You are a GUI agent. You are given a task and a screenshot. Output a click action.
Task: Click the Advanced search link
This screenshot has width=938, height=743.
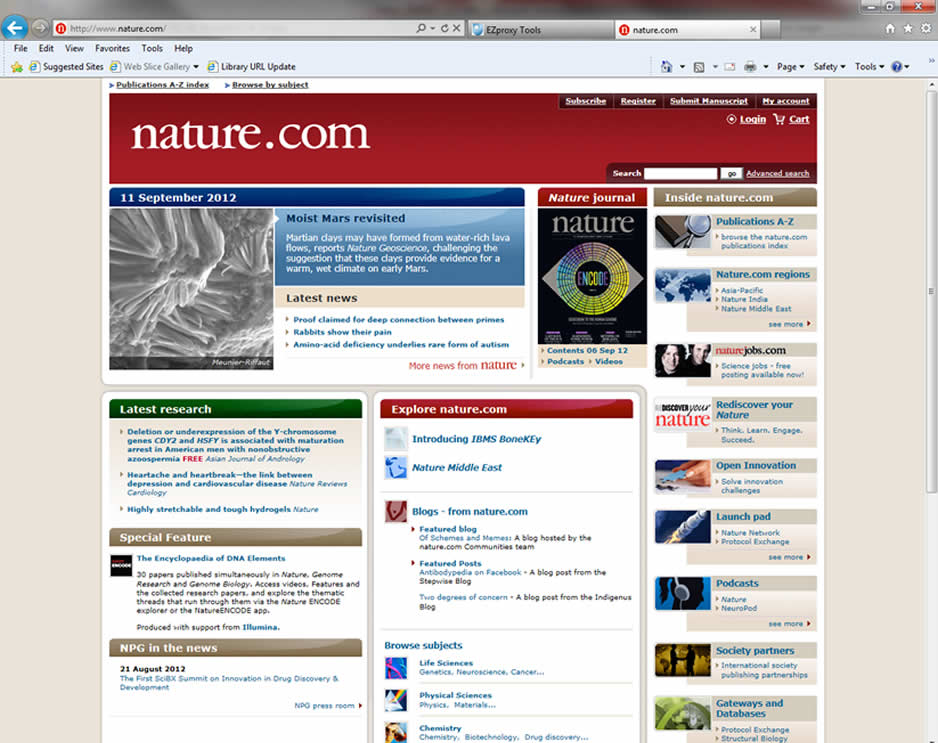(778, 173)
